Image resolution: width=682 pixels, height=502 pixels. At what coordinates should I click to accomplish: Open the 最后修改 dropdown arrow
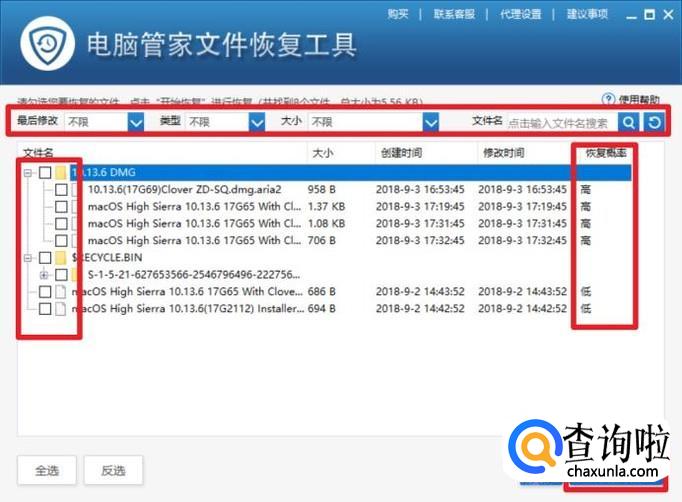pyautogui.click(x=136, y=122)
